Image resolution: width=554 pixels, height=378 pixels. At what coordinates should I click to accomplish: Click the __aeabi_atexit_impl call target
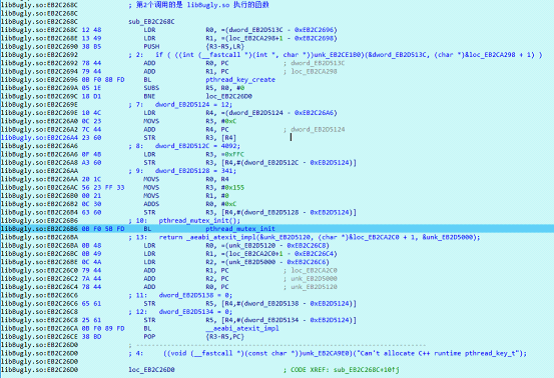(242, 329)
